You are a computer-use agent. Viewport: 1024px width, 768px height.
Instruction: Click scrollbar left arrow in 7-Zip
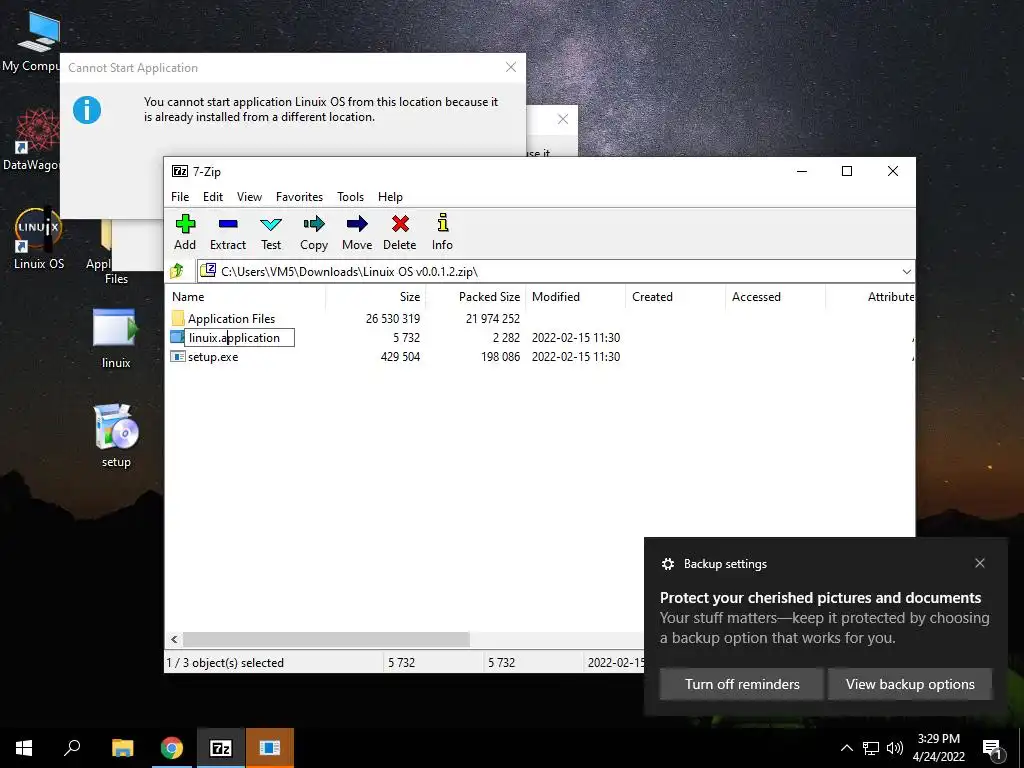(174, 639)
